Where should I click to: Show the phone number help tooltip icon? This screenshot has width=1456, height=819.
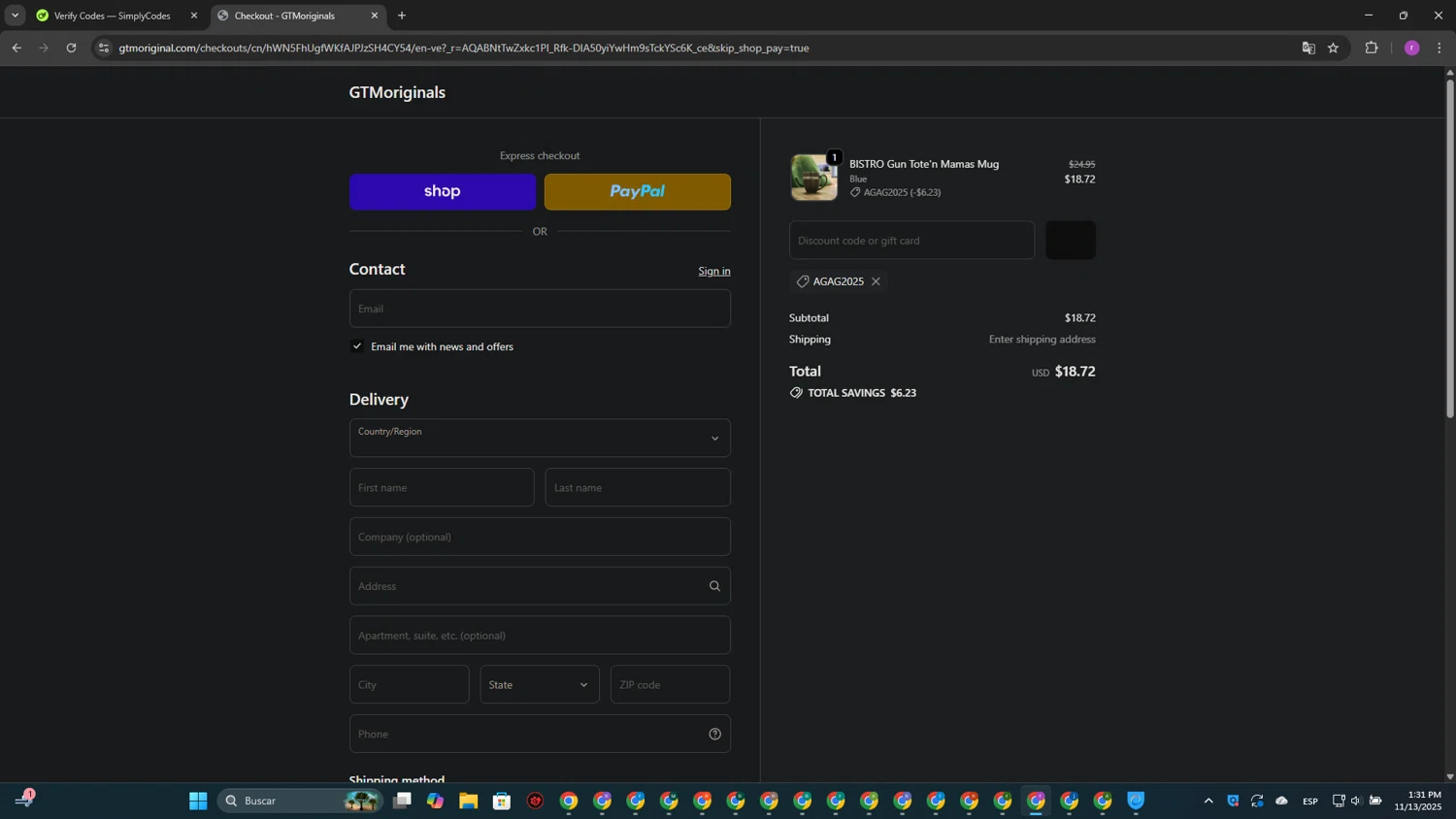tap(715, 734)
